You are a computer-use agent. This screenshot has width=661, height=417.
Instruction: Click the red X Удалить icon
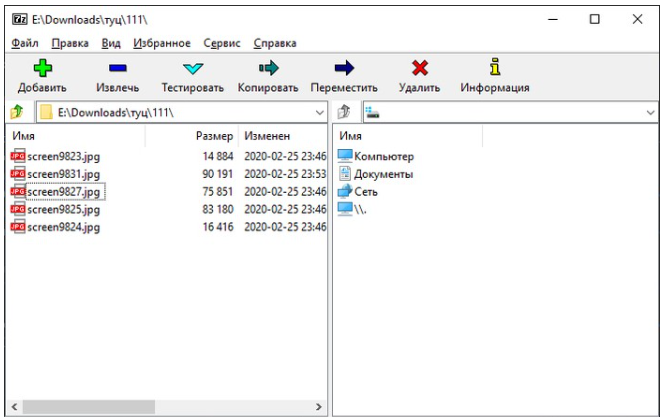420,68
